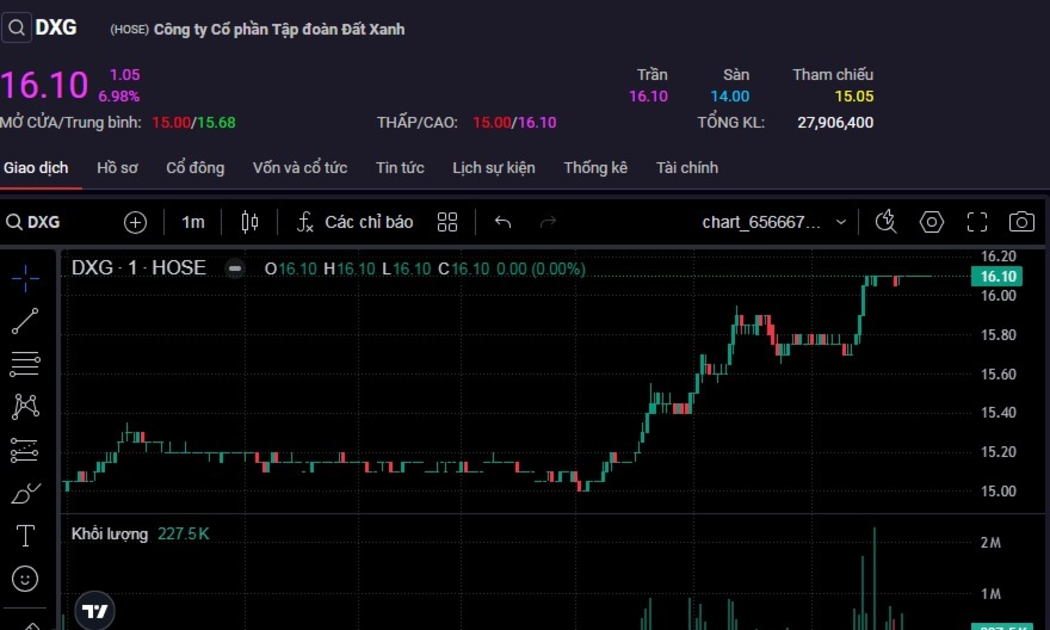Image resolution: width=1050 pixels, height=630 pixels.
Task: Open the Fibonacci retracement tool
Action: [25, 365]
